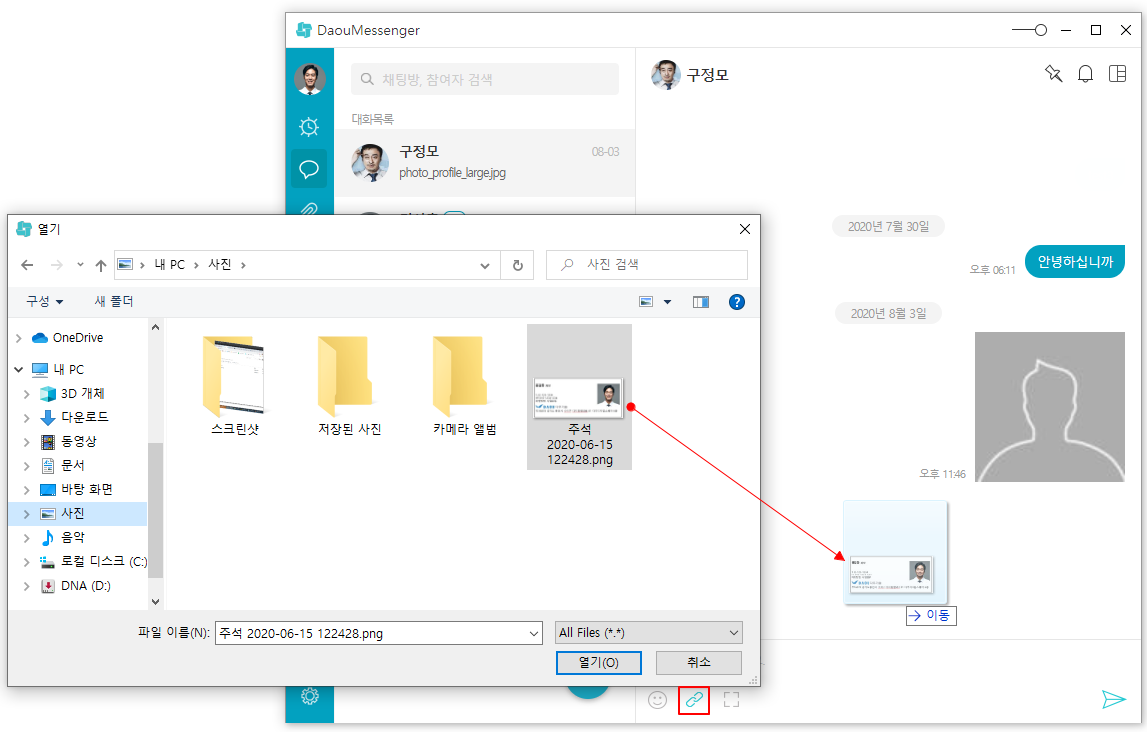This screenshot has height=733, width=1147.
Task: Click the 새 폴더 toolbar item
Action: pos(114,301)
